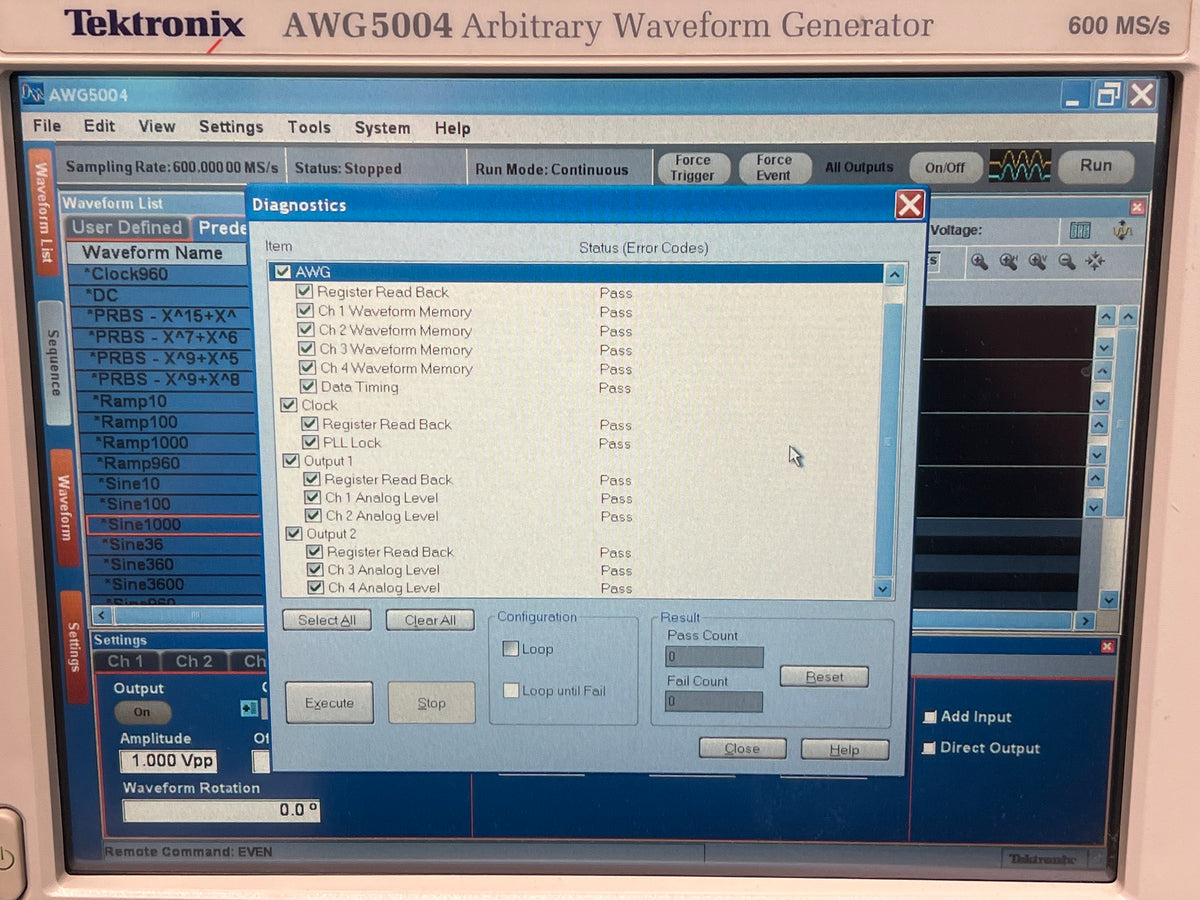Toggle the Ch 3 Analog Level checkbox
This screenshot has width=1200, height=900.
point(315,570)
